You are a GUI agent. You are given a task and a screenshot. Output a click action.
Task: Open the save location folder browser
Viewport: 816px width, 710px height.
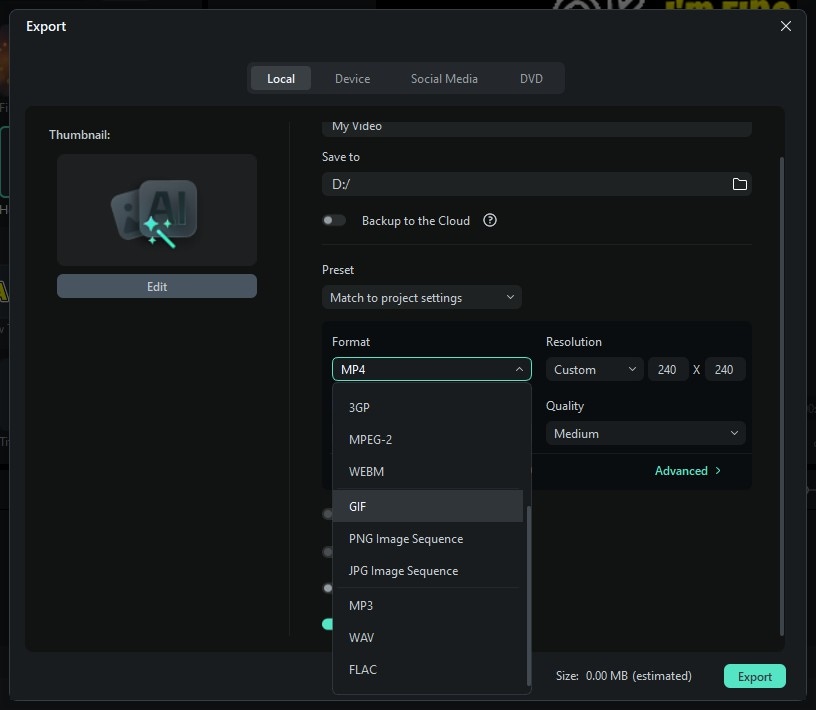pos(739,184)
